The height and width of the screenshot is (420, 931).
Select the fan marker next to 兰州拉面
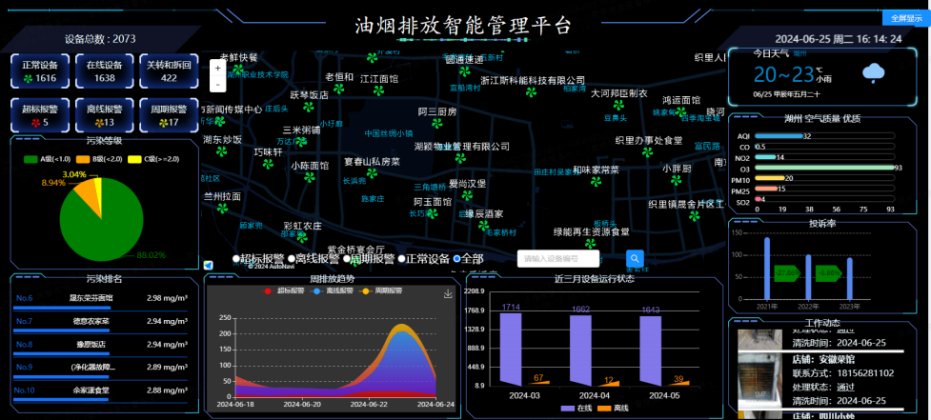(x=222, y=209)
